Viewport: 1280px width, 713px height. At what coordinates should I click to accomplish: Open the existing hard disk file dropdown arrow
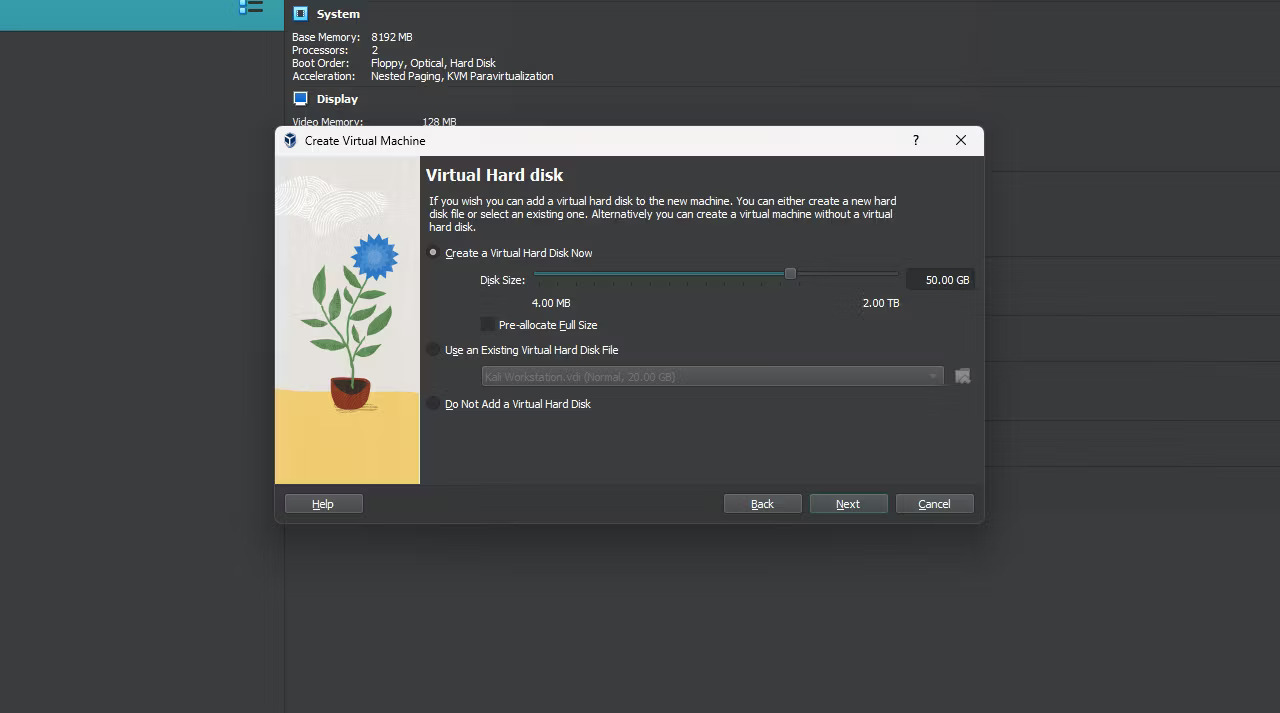click(x=933, y=376)
